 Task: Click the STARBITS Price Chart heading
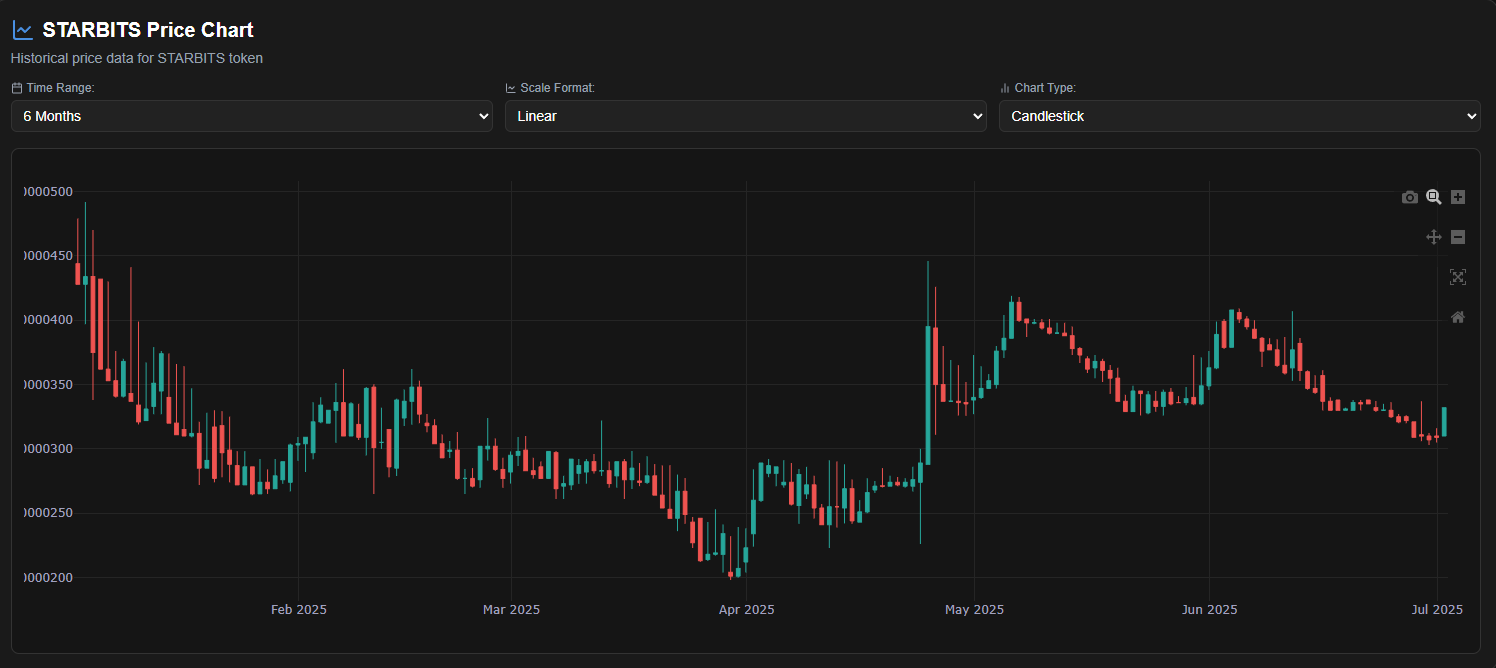148,30
